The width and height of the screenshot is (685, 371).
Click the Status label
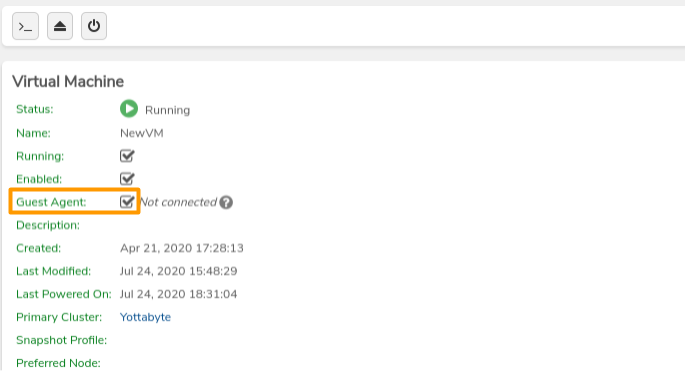[x=35, y=109]
